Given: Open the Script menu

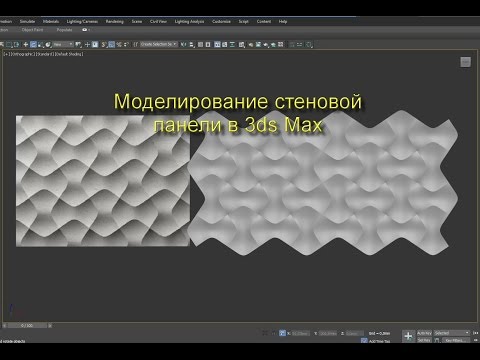Looking at the screenshot, I should pyautogui.click(x=243, y=21).
